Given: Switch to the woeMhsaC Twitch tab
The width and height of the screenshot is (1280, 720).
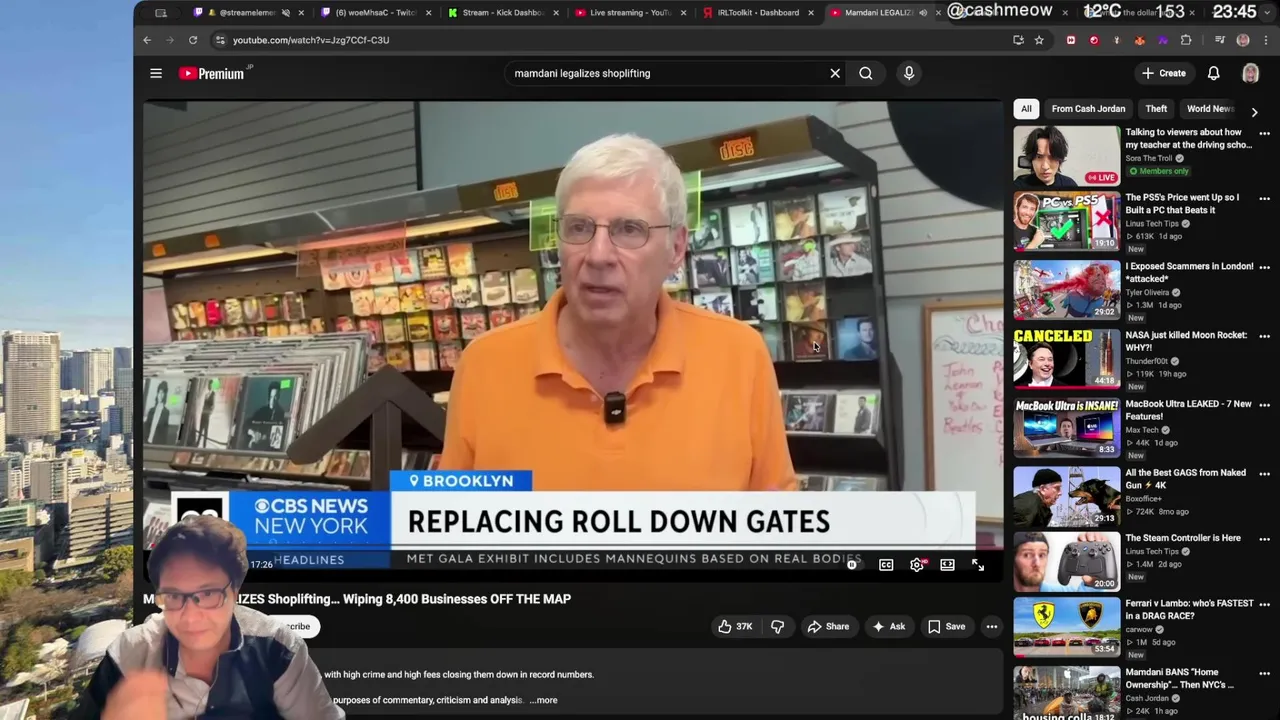Looking at the screenshot, I should 376,13.
